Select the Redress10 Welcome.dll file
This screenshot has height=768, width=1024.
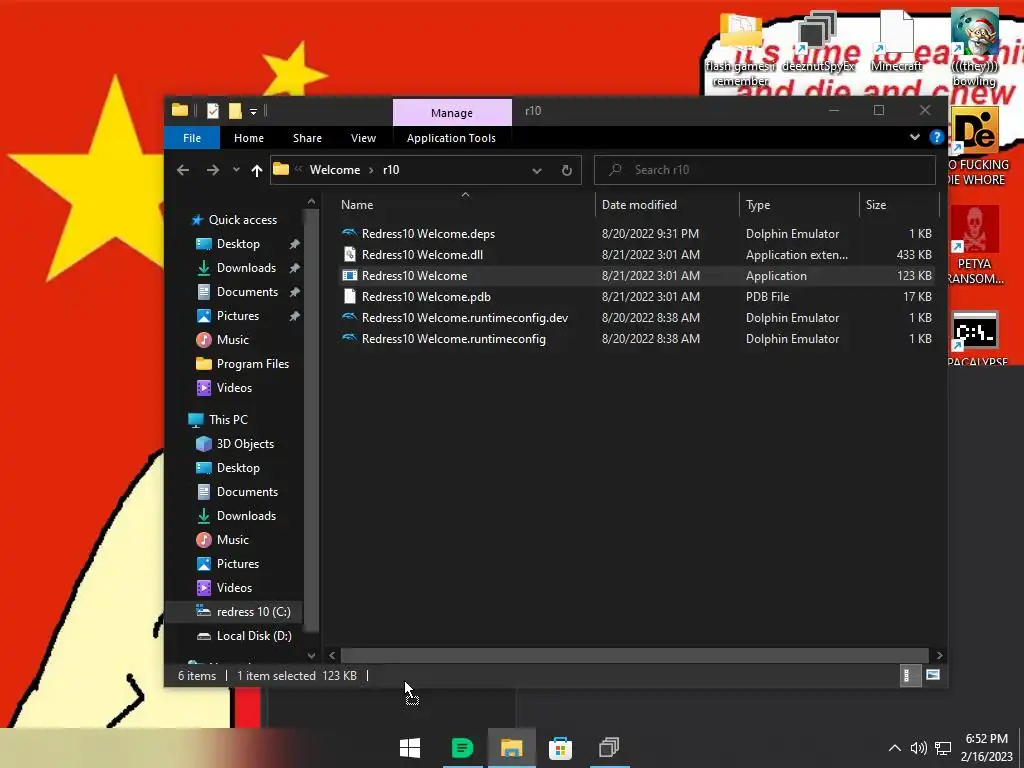click(636, 255)
